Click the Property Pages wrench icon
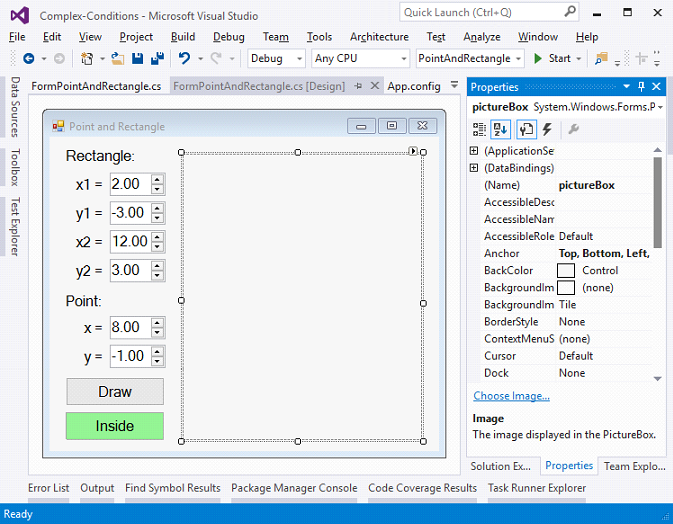 pyautogui.click(x=573, y=129)
